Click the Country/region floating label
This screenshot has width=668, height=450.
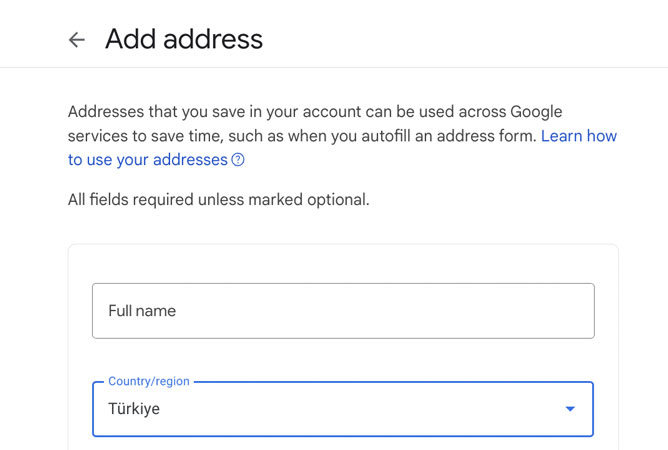click(148, 381)
